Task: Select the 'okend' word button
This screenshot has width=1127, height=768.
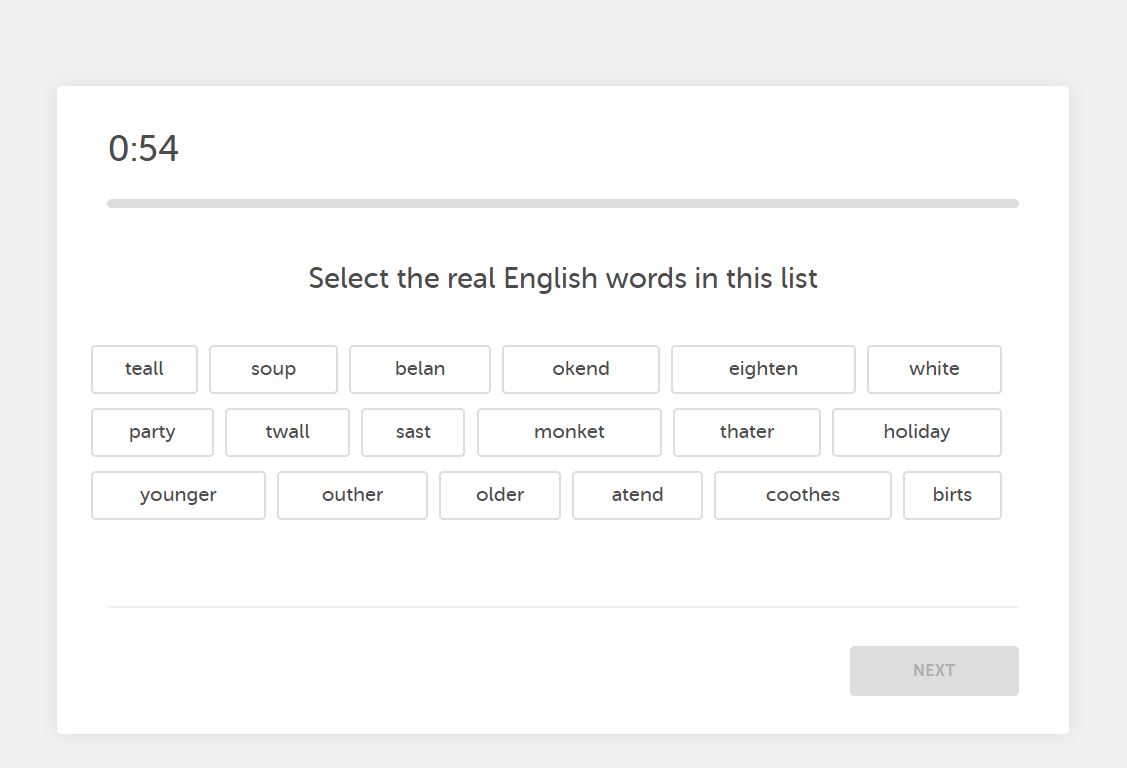Action: (x=580, y=369)
